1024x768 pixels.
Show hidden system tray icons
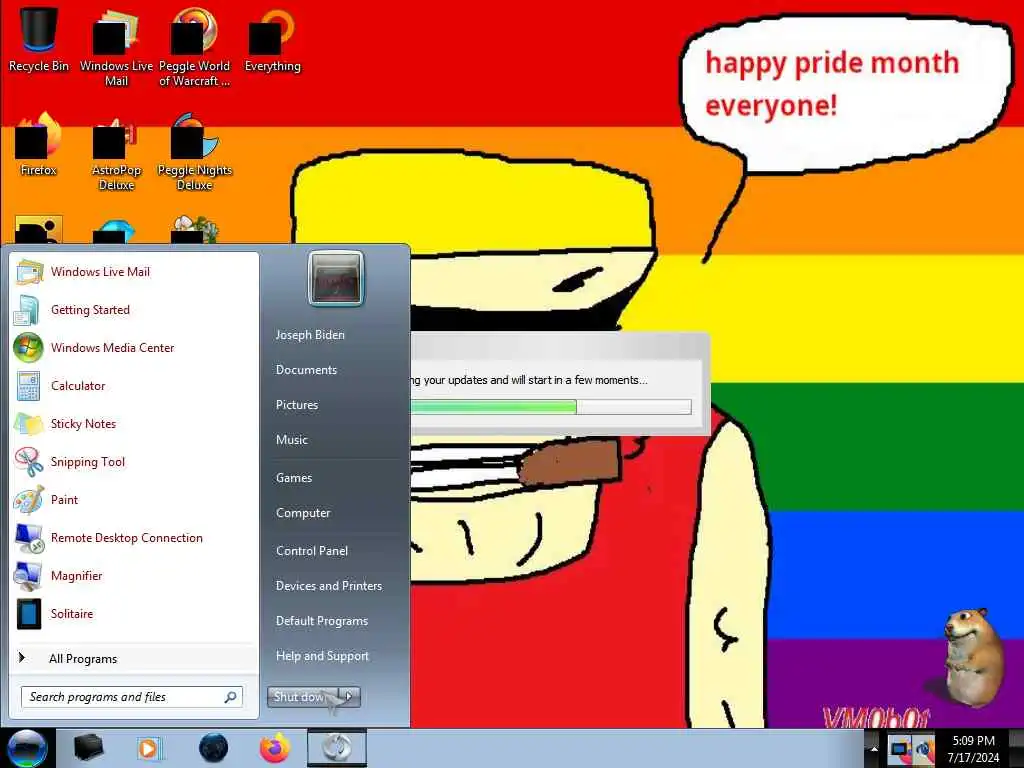874,749
